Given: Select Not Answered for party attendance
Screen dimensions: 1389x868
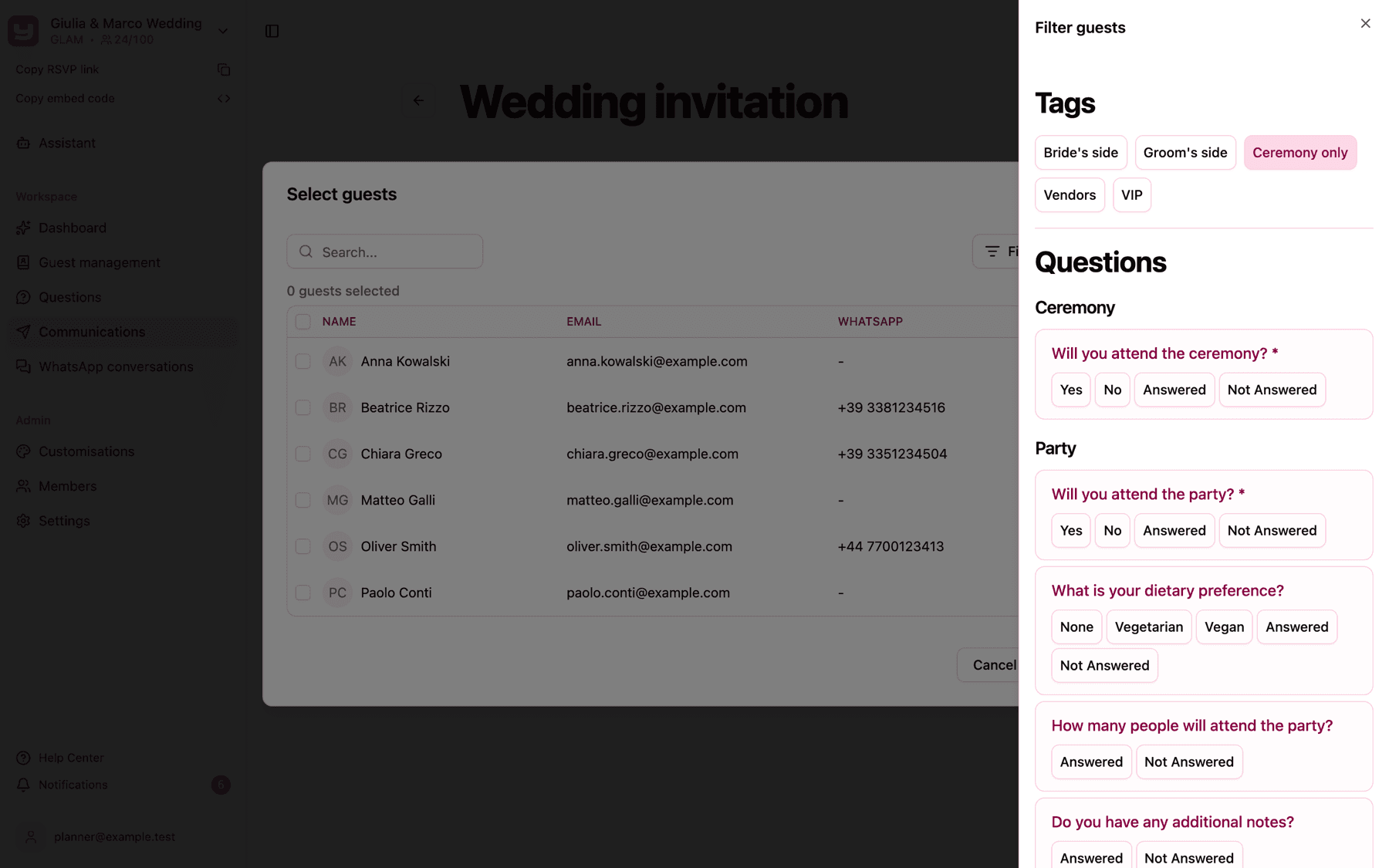Looking at the screenshot, I should point(1272,531).
